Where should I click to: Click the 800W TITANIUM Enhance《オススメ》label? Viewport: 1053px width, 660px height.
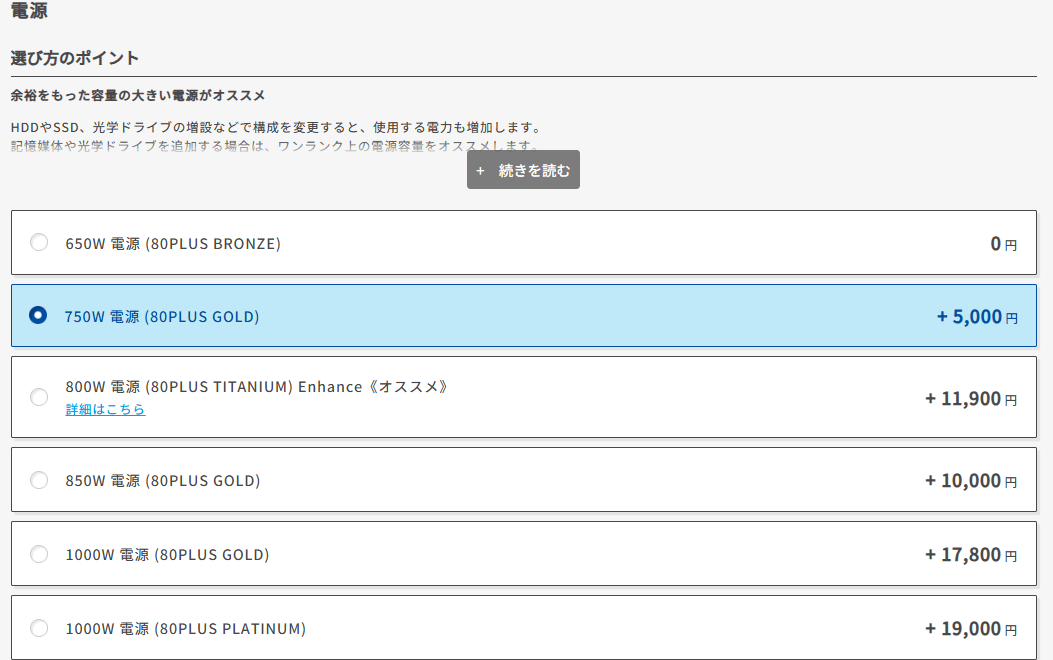[x=256, y=387]
